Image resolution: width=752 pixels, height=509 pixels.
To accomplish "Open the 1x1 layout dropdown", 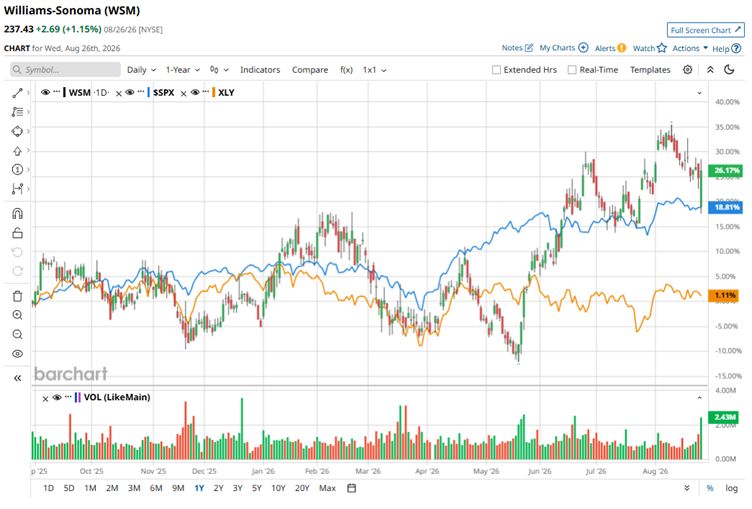I will 375,70.
